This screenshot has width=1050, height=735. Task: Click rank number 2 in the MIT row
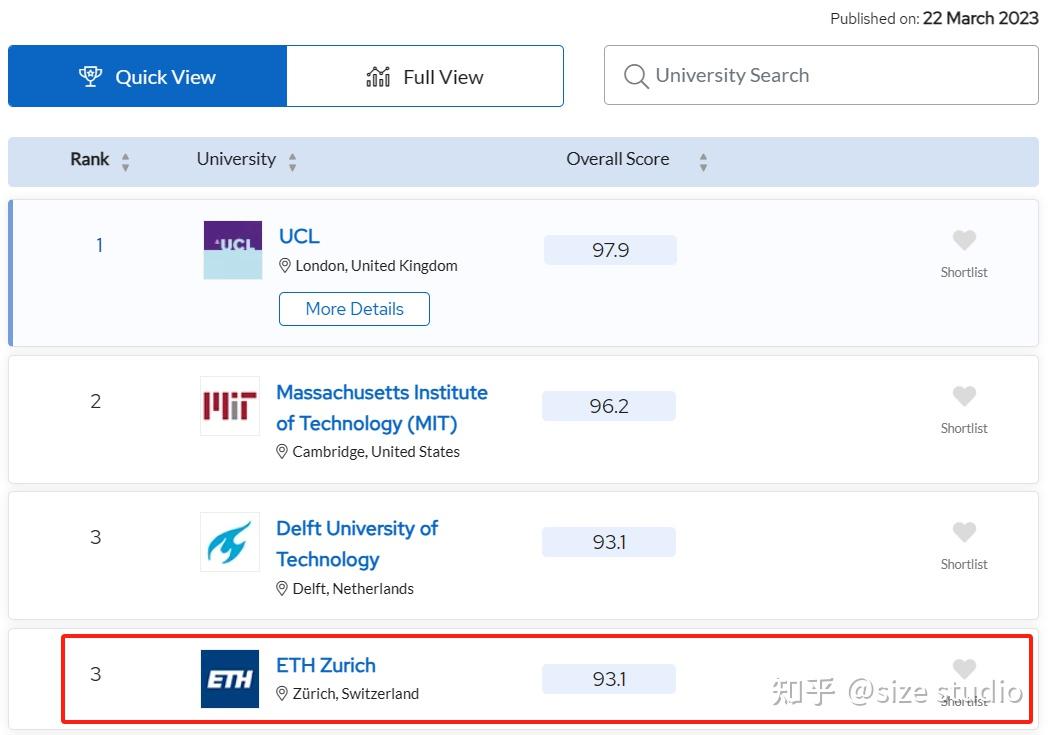(96, 401)
